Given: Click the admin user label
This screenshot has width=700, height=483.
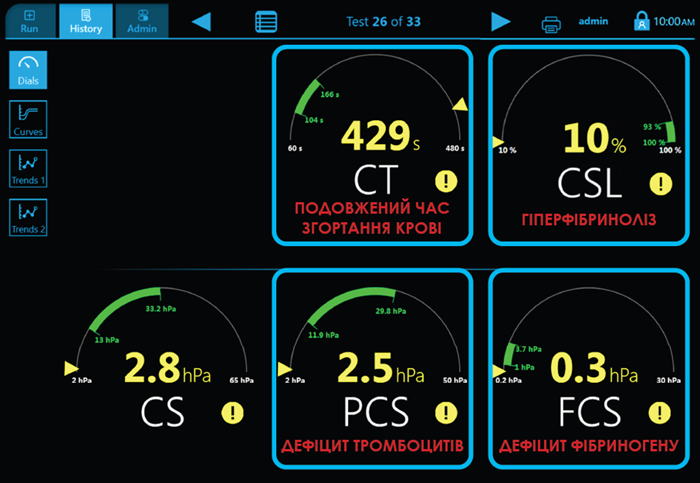Looking at the screenshot, I should (593, 22).
